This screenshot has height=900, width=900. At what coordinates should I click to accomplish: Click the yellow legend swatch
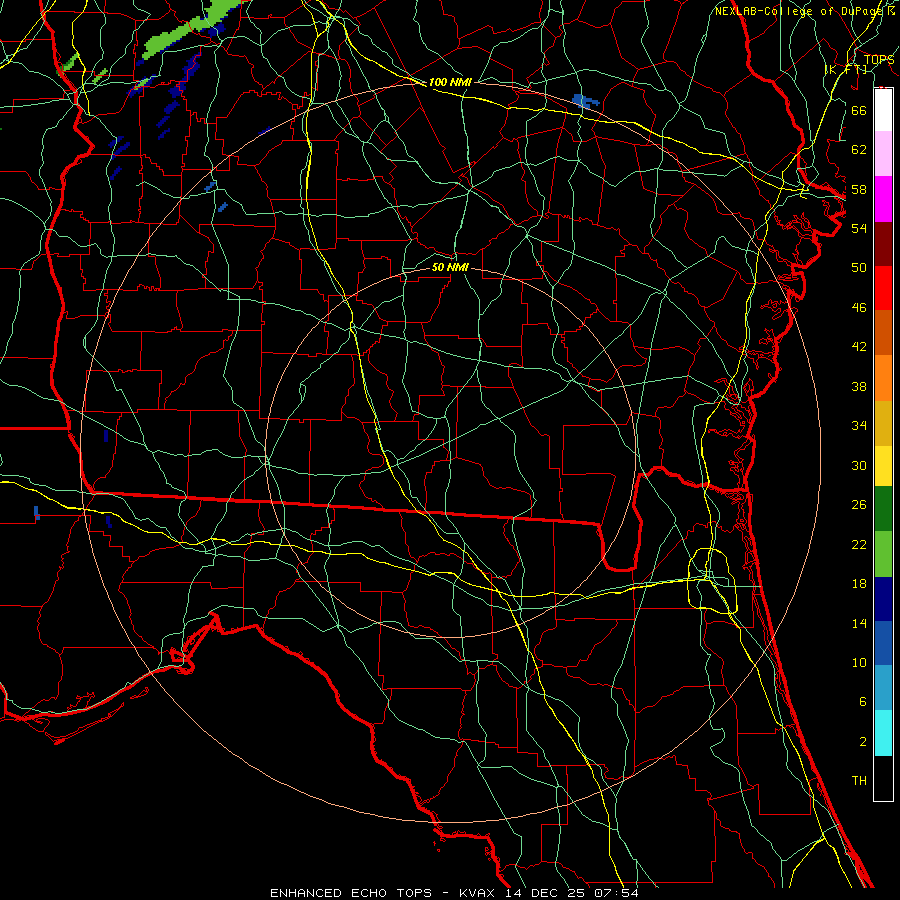pyautogui.click(x=883, y=466)
